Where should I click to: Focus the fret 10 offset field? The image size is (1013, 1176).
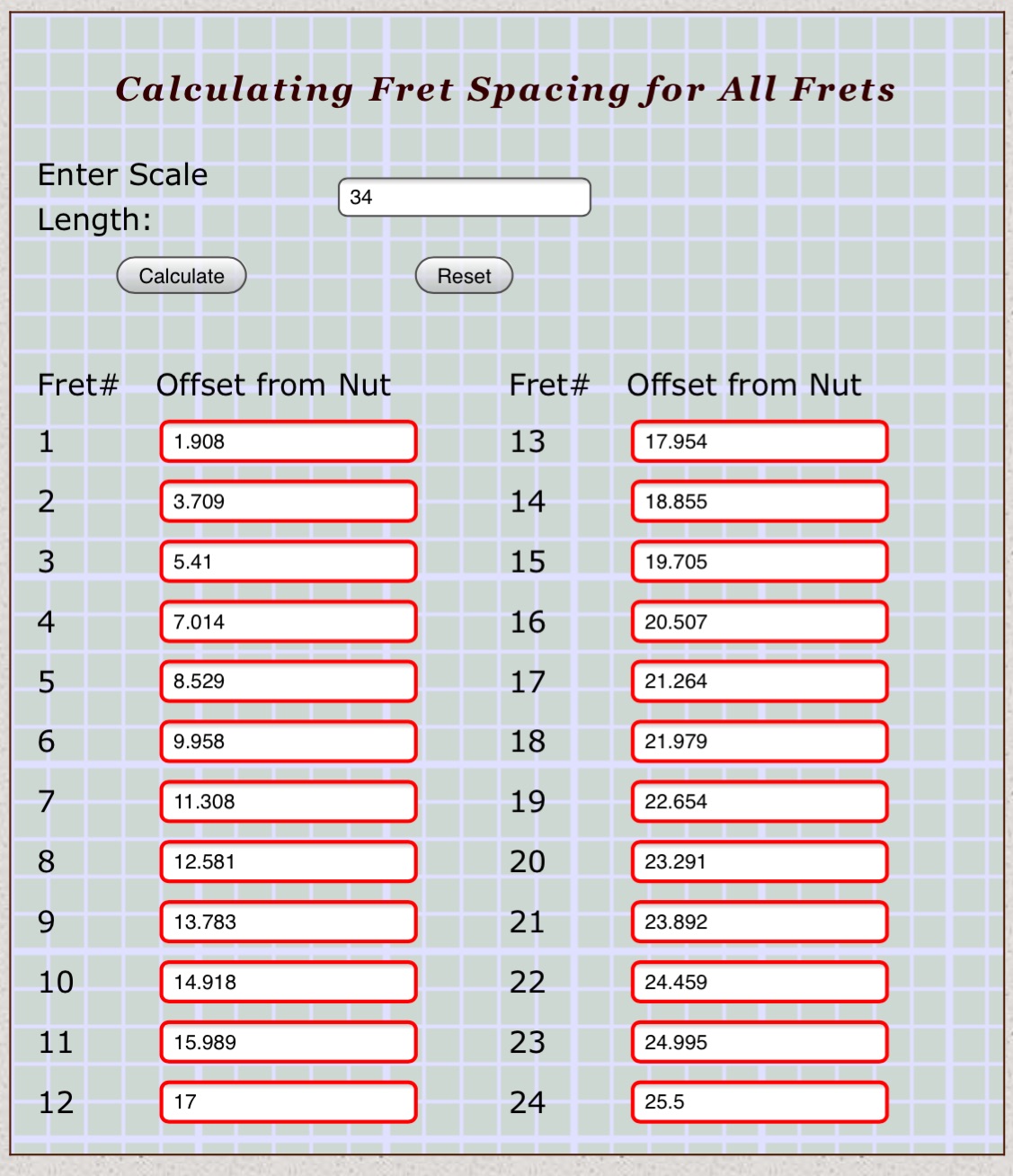coord(289,982)
